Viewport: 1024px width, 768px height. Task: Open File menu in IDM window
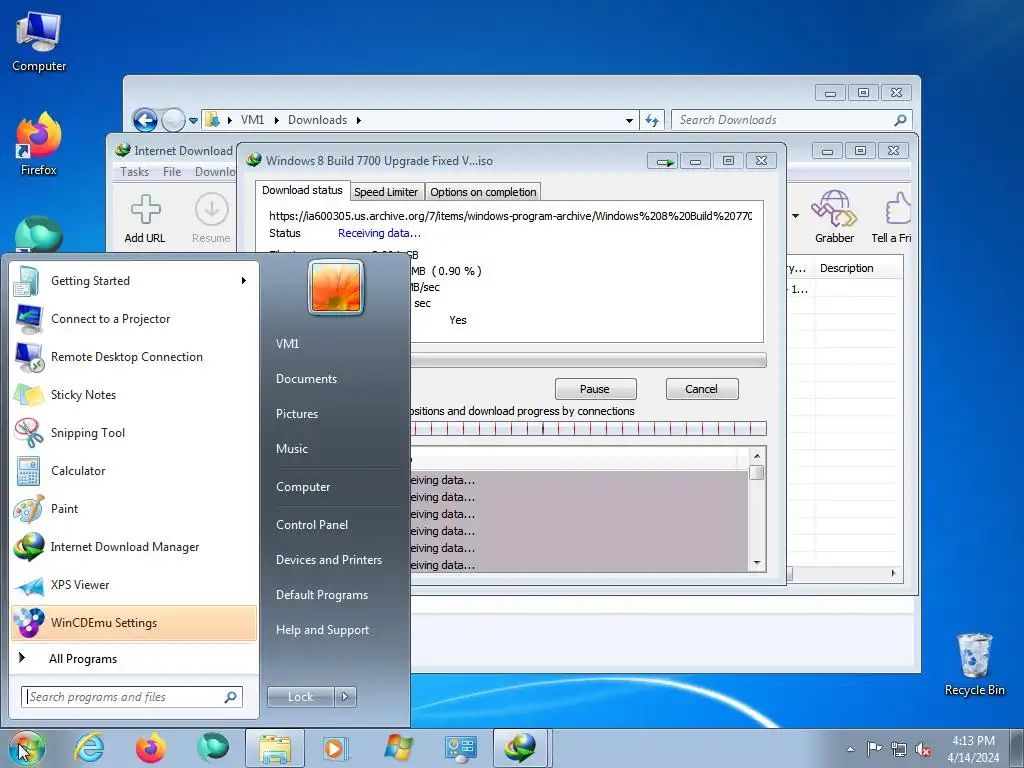pyautogui.click(x=172, y=172)
